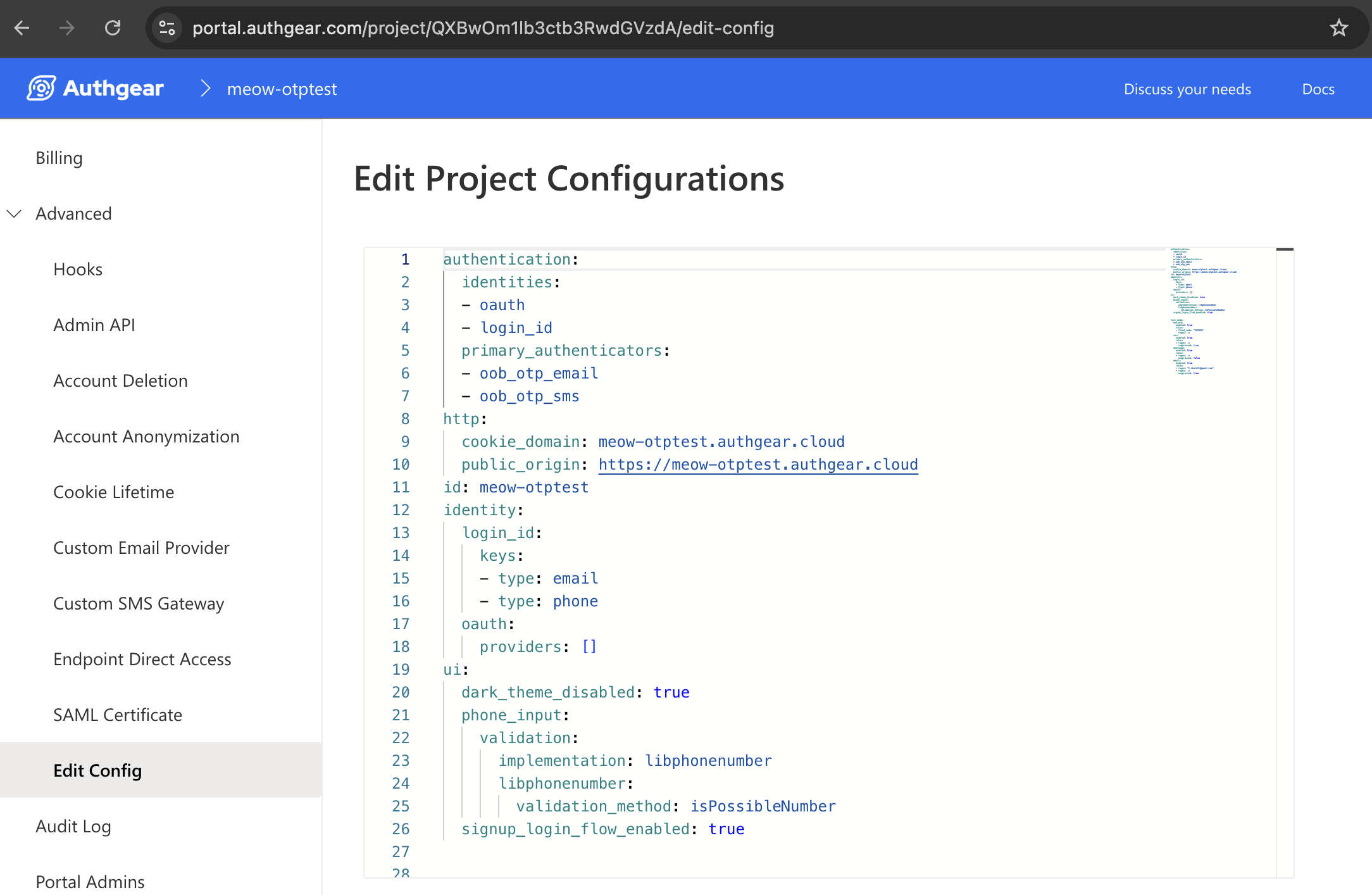Reload the page with refresh icon
The image size is (1372, 895).
point(113,28)
